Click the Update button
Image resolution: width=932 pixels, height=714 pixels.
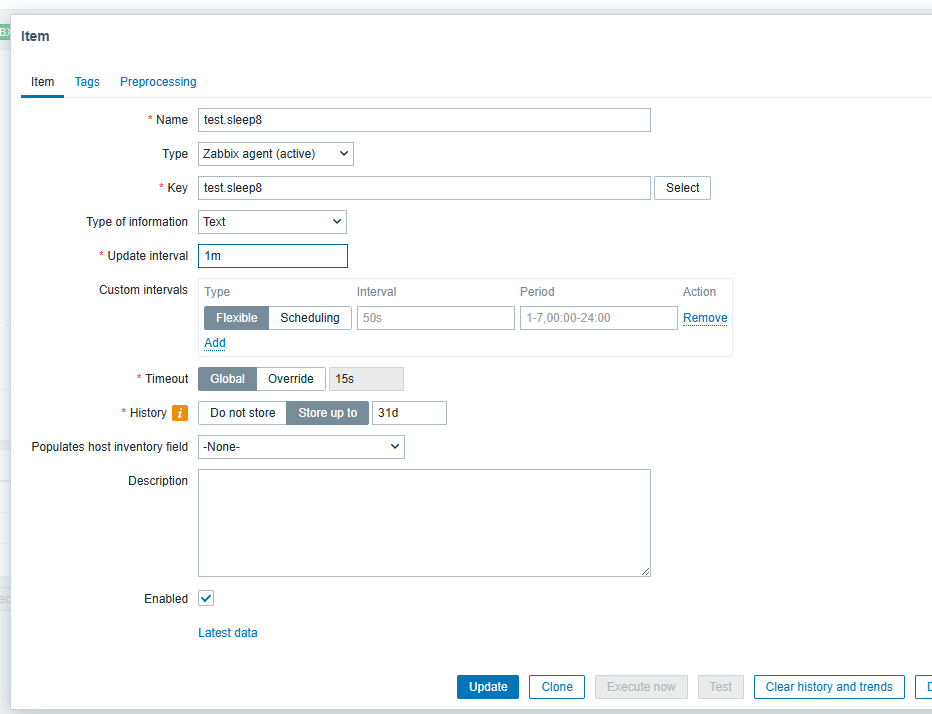488,687
